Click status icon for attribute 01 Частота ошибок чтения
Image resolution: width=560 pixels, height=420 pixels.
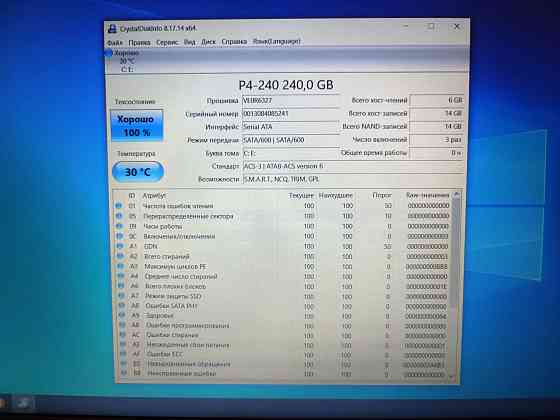click(119, 206)
